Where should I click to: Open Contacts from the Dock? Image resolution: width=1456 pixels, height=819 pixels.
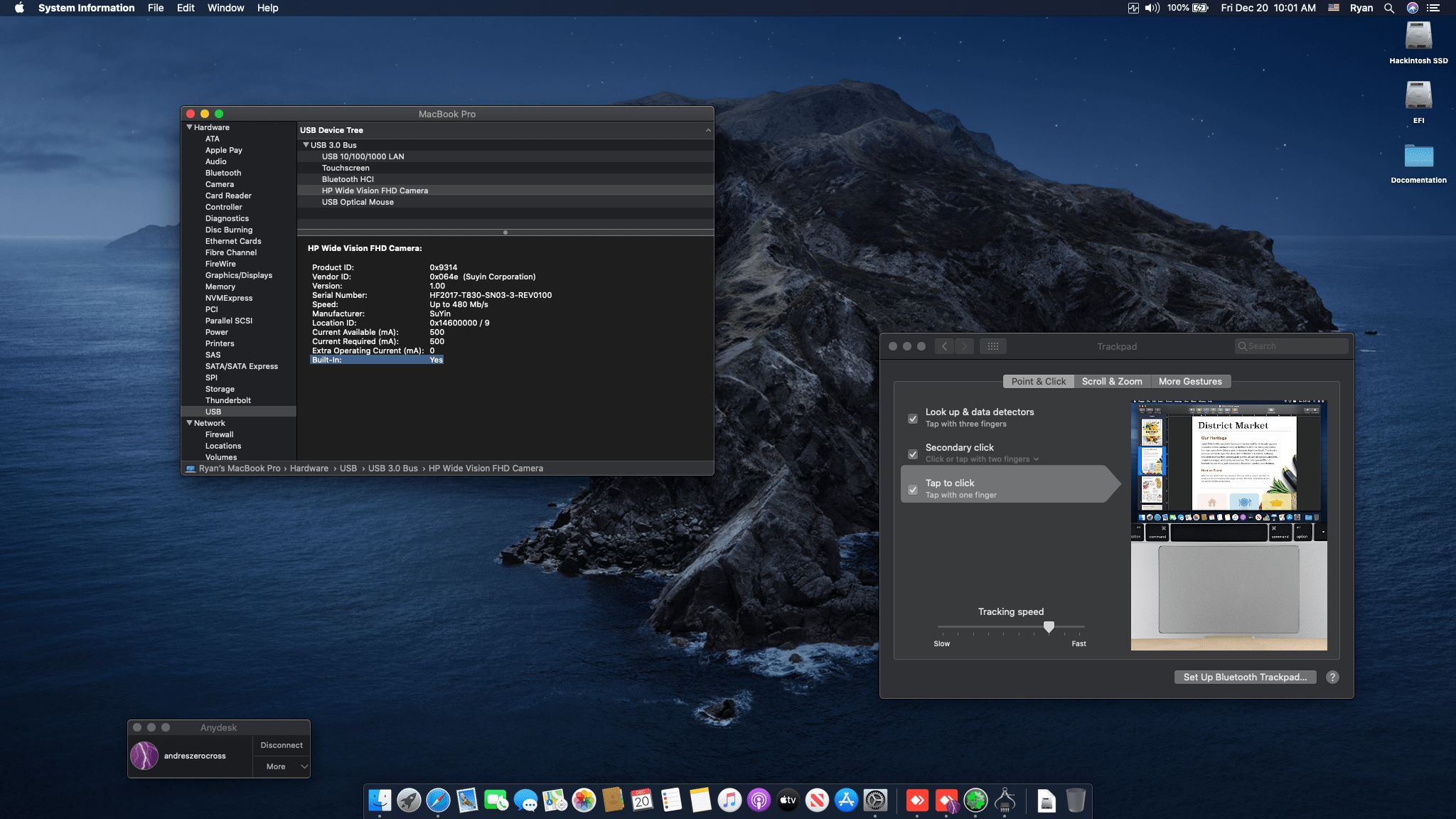pyautogui.click(x=613, y=801)
